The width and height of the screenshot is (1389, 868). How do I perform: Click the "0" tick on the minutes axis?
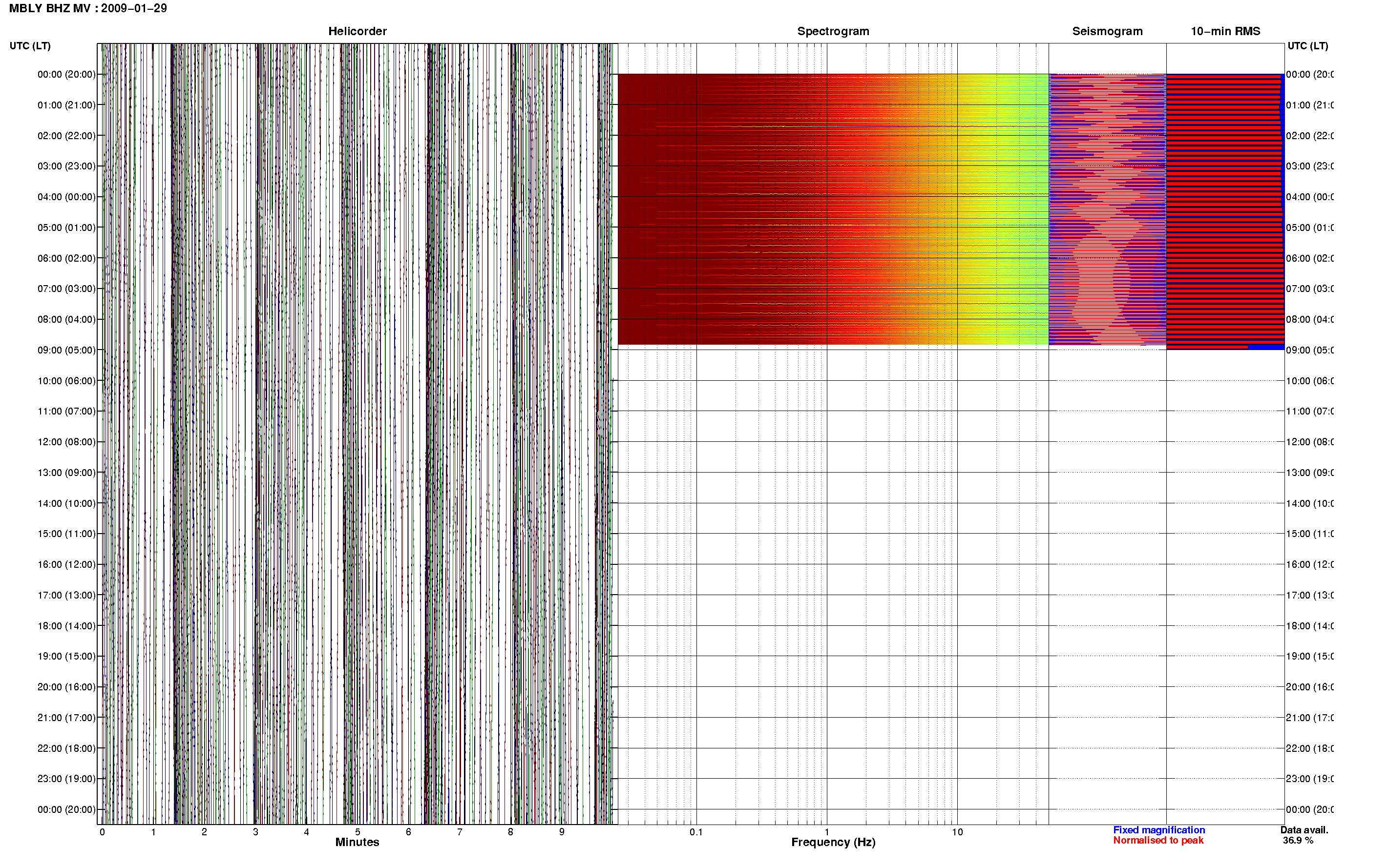[102, 832]
